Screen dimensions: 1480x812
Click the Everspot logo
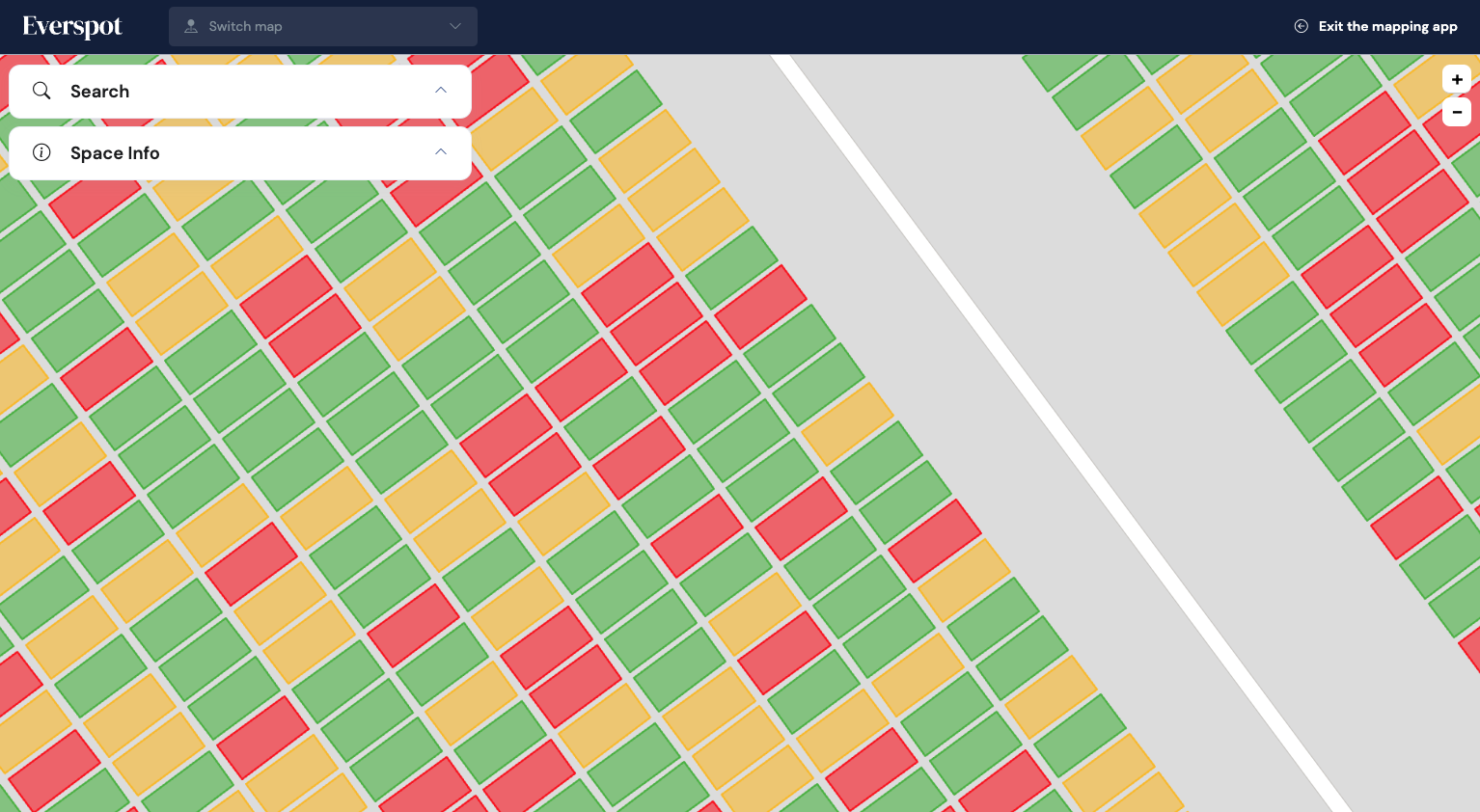72,27
